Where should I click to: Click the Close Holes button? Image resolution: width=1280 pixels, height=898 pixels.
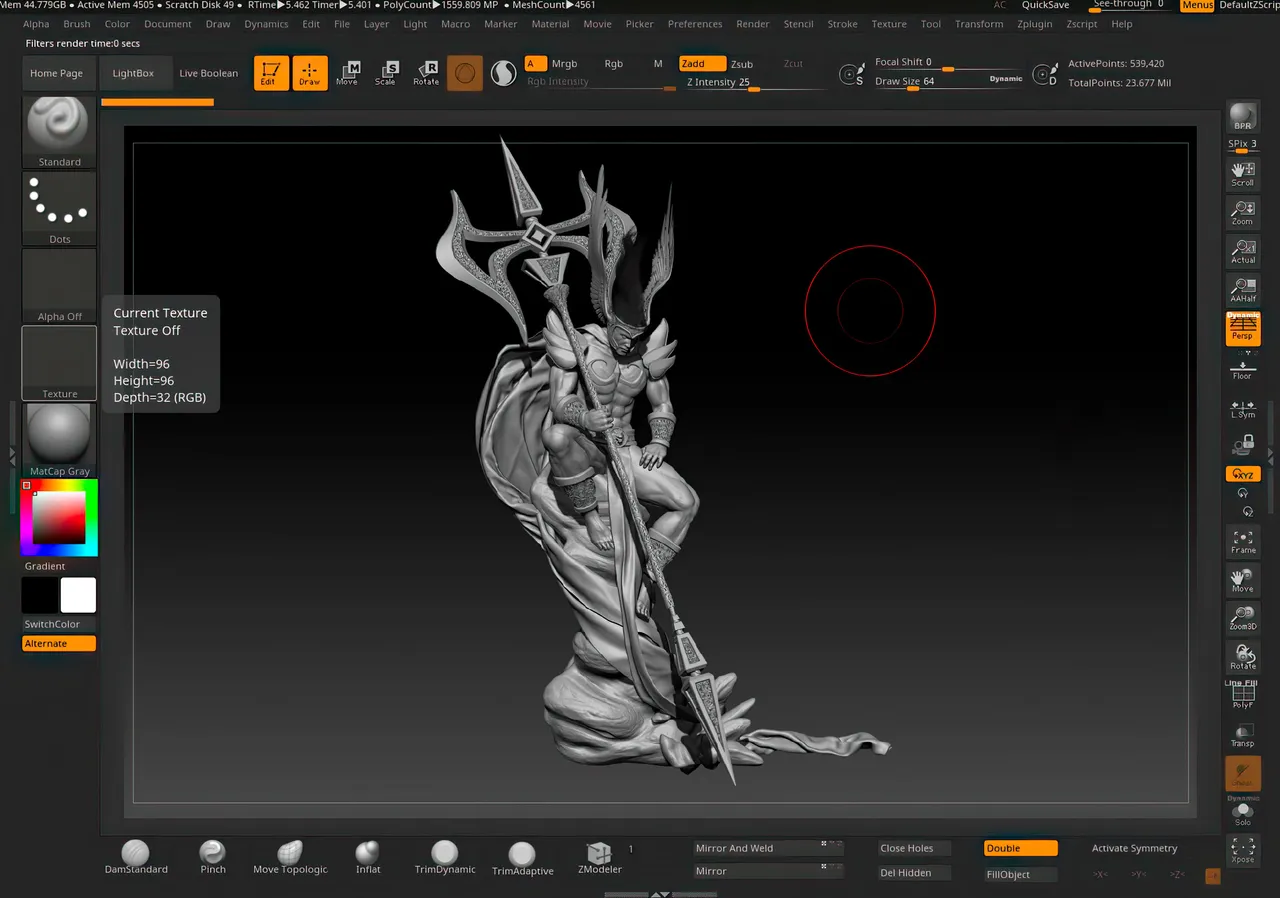pyautogui.click(x=914, y=848)
